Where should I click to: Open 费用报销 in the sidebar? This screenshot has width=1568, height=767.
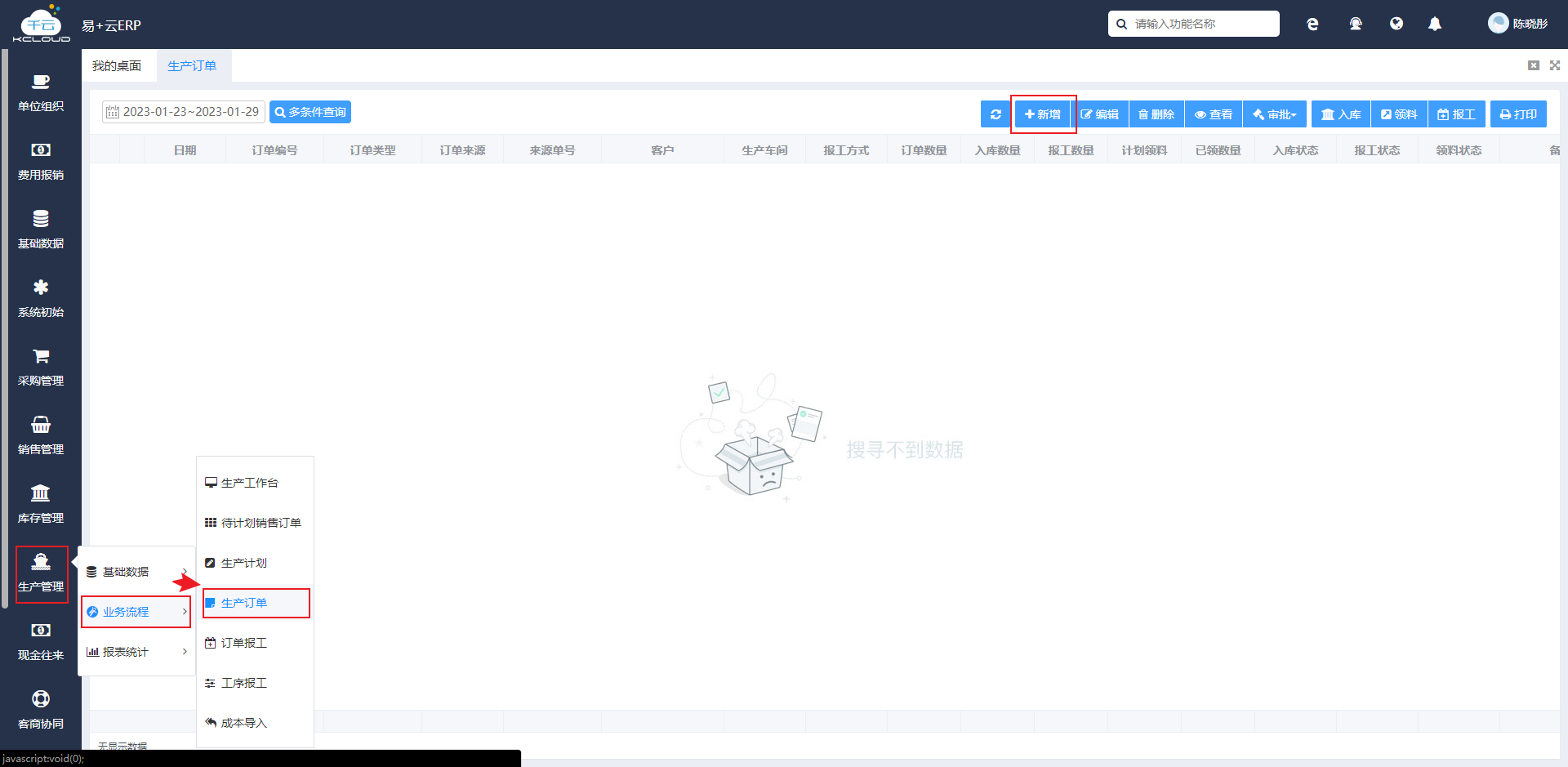click(41, 161)
